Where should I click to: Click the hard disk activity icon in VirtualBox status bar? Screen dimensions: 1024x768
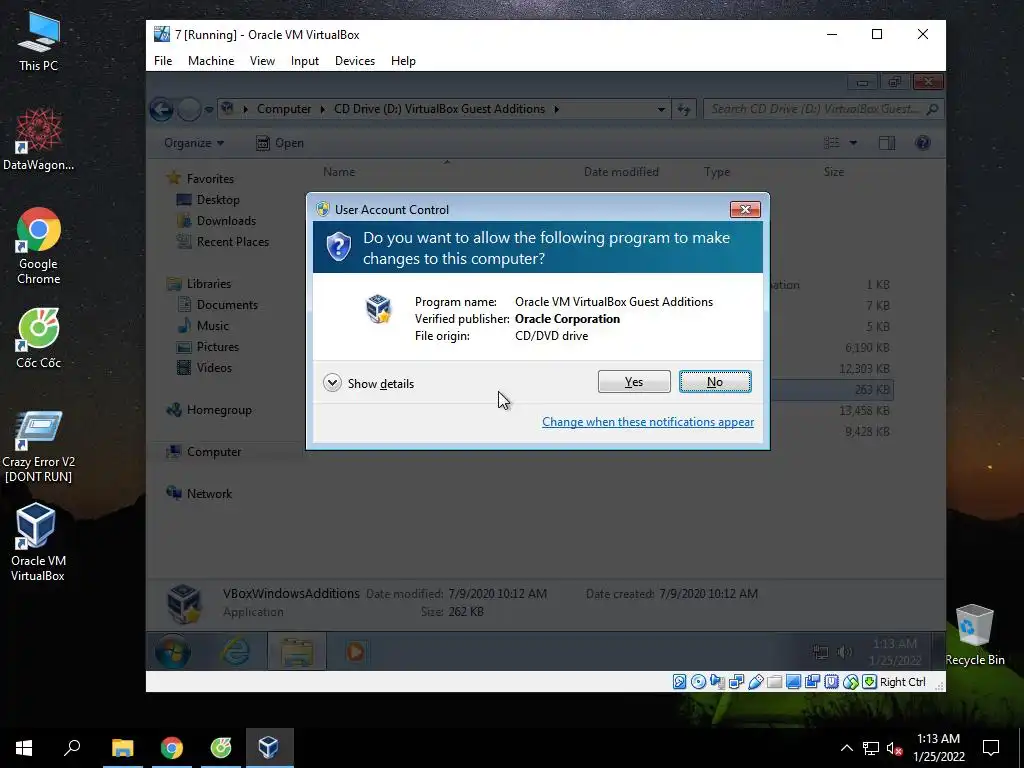coord(679,682)
